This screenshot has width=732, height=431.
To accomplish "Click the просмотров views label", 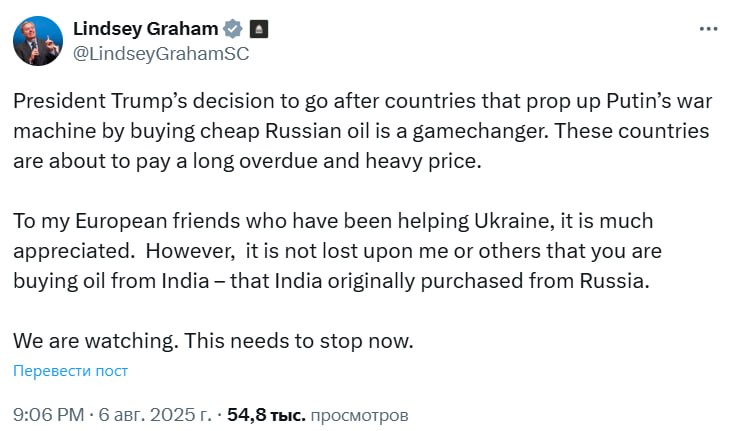I will click(360, 413).
